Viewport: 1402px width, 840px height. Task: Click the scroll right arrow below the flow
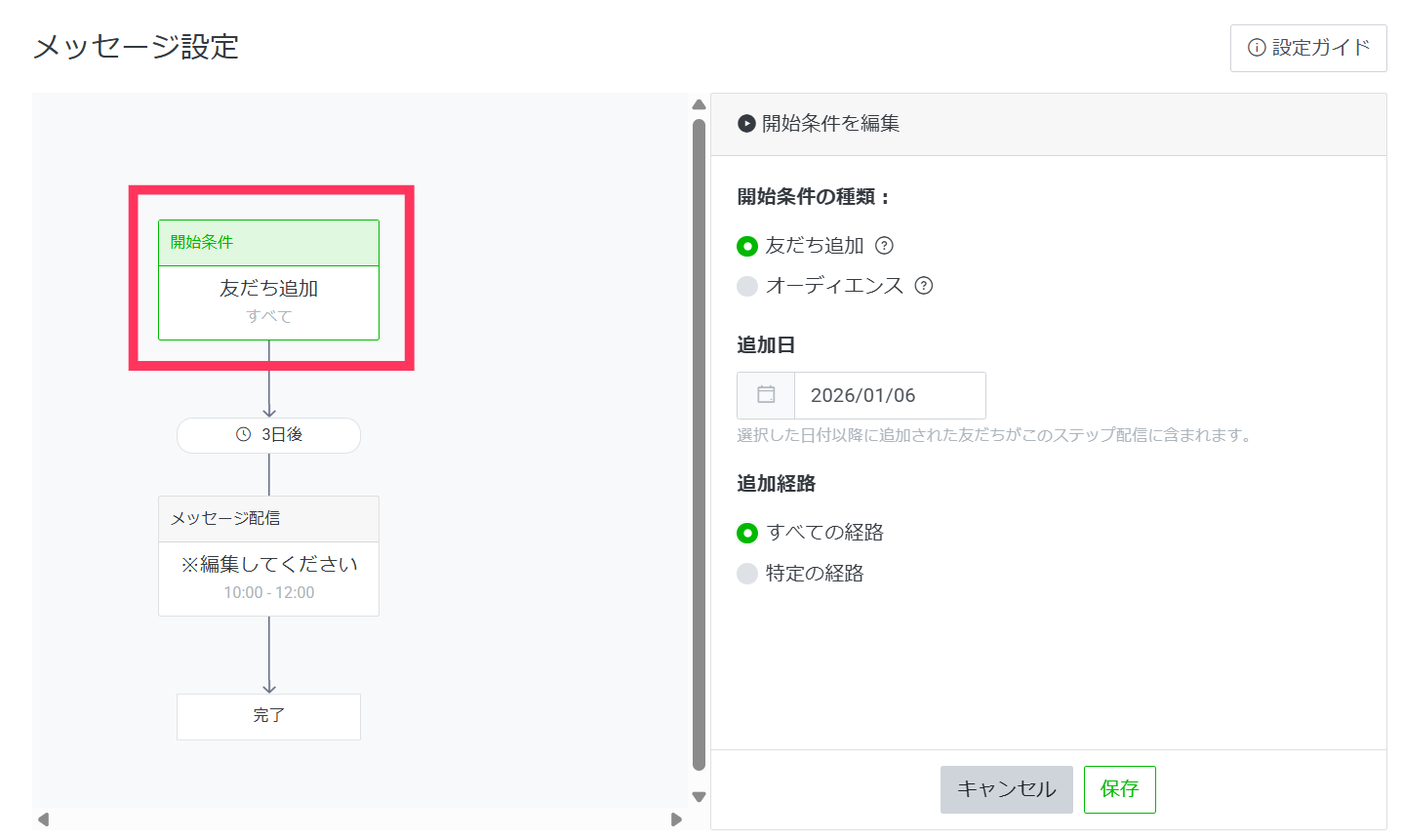pos(676,820)
